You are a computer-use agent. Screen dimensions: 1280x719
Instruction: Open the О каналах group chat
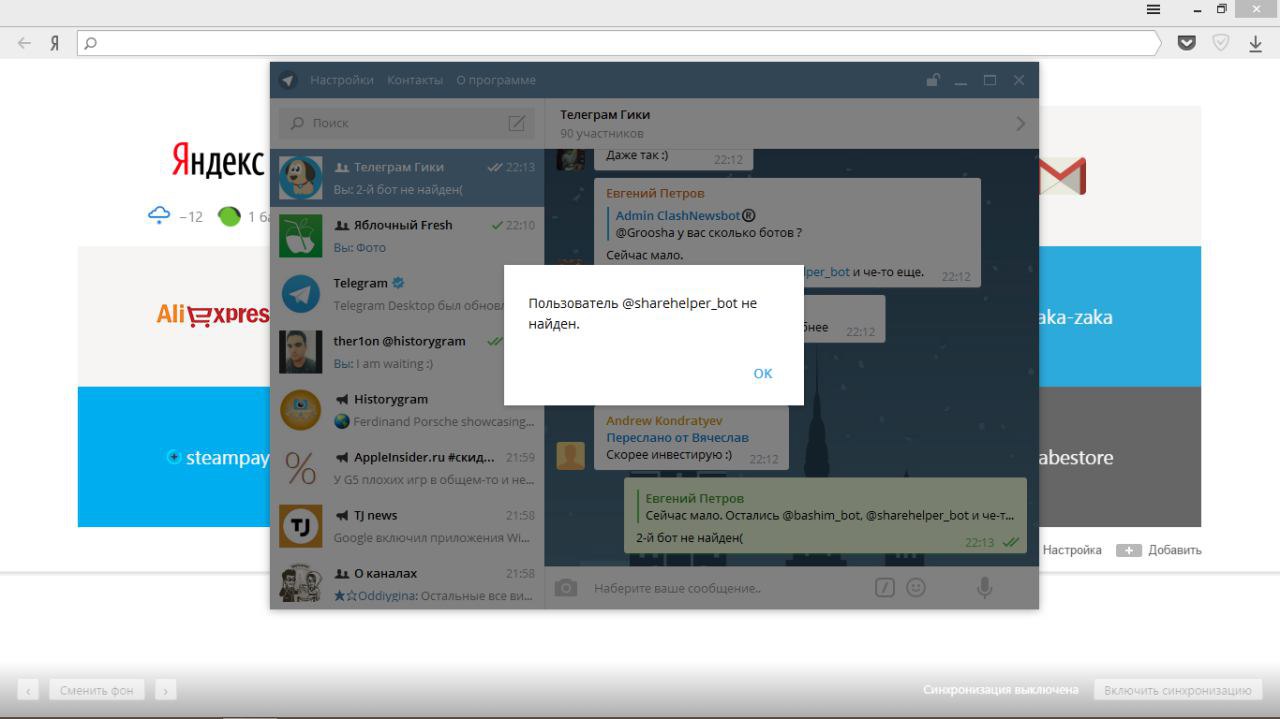[407, 582]
